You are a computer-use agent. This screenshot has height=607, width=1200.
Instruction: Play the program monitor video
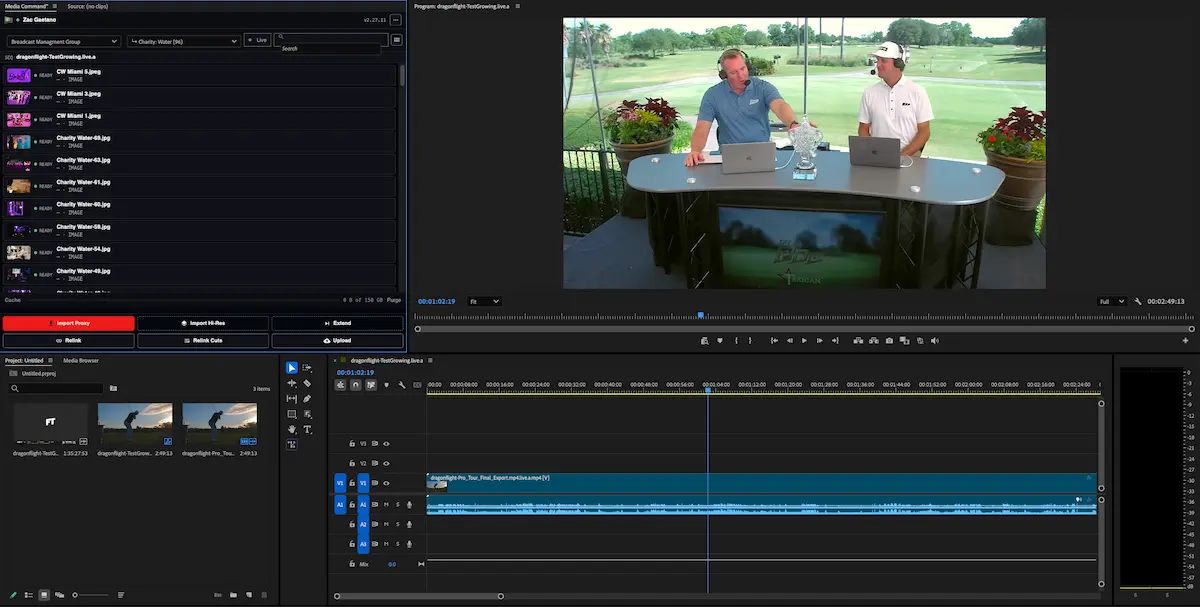point(804,341)
